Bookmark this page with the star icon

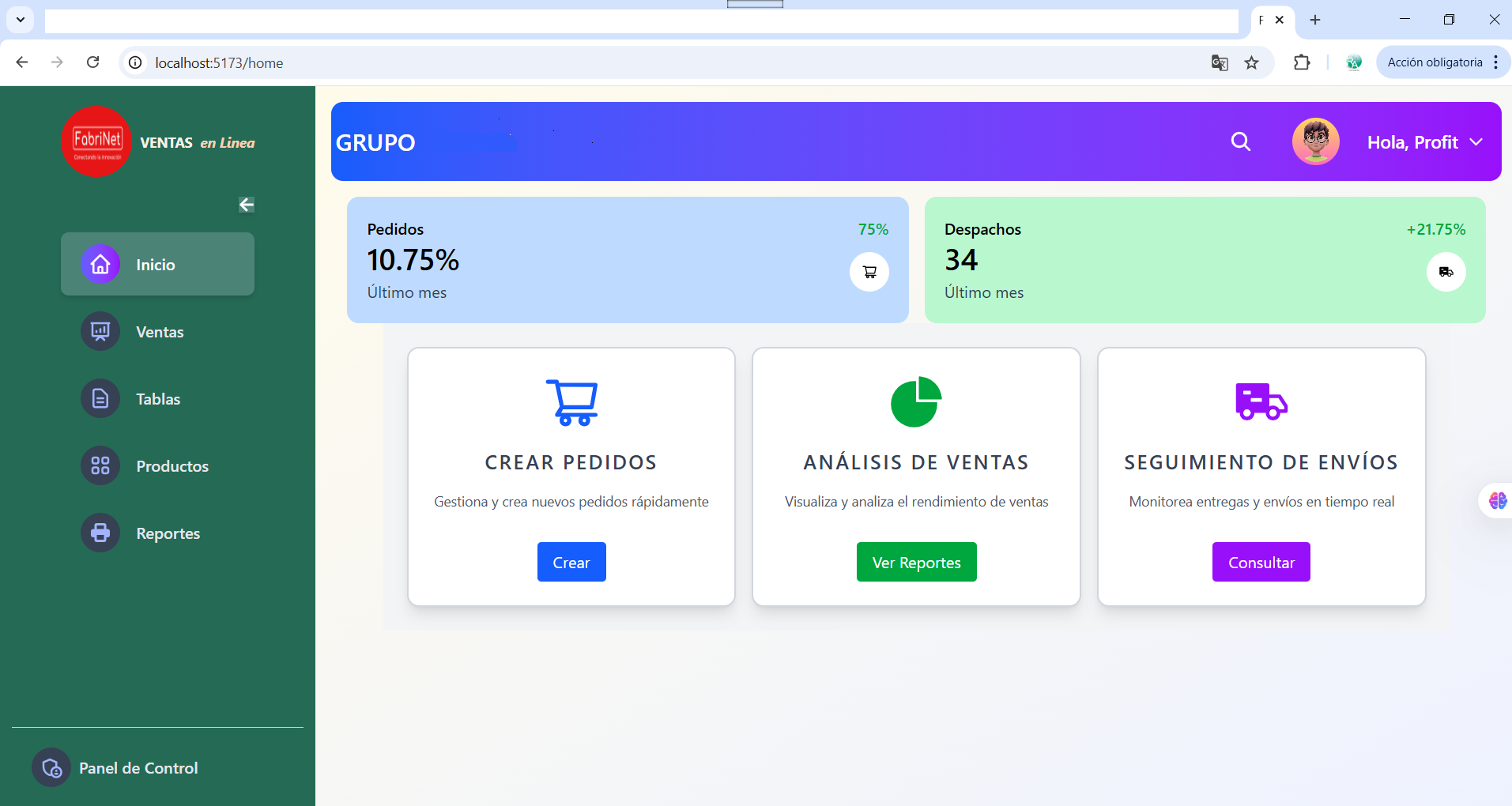click(1251, 62)
